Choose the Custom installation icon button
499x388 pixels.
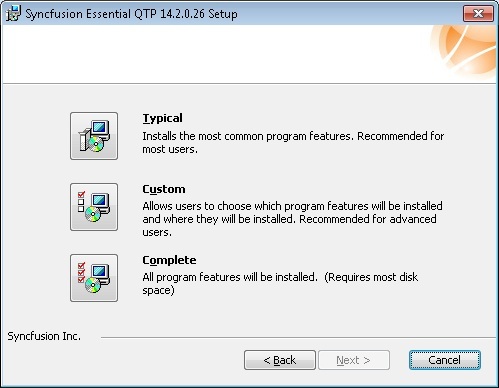(94, 207)
